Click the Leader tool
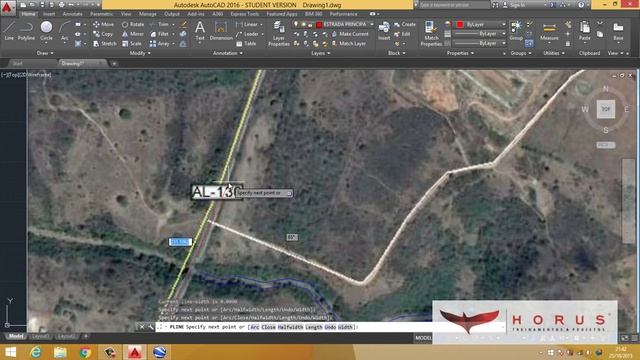 [248, 34]
